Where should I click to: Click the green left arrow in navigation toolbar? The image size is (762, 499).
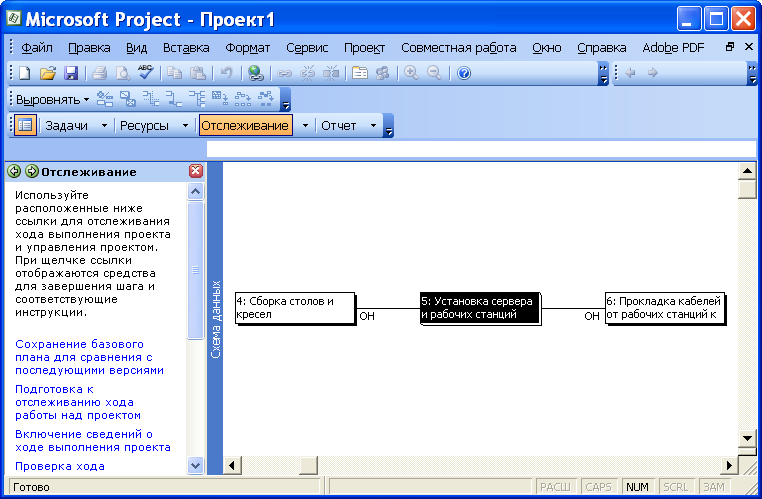(x=630, y=73)
